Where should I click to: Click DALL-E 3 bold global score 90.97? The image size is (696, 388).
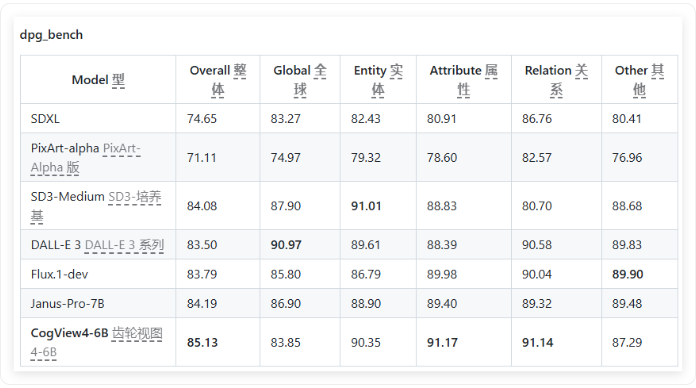[x=286, y=245]
